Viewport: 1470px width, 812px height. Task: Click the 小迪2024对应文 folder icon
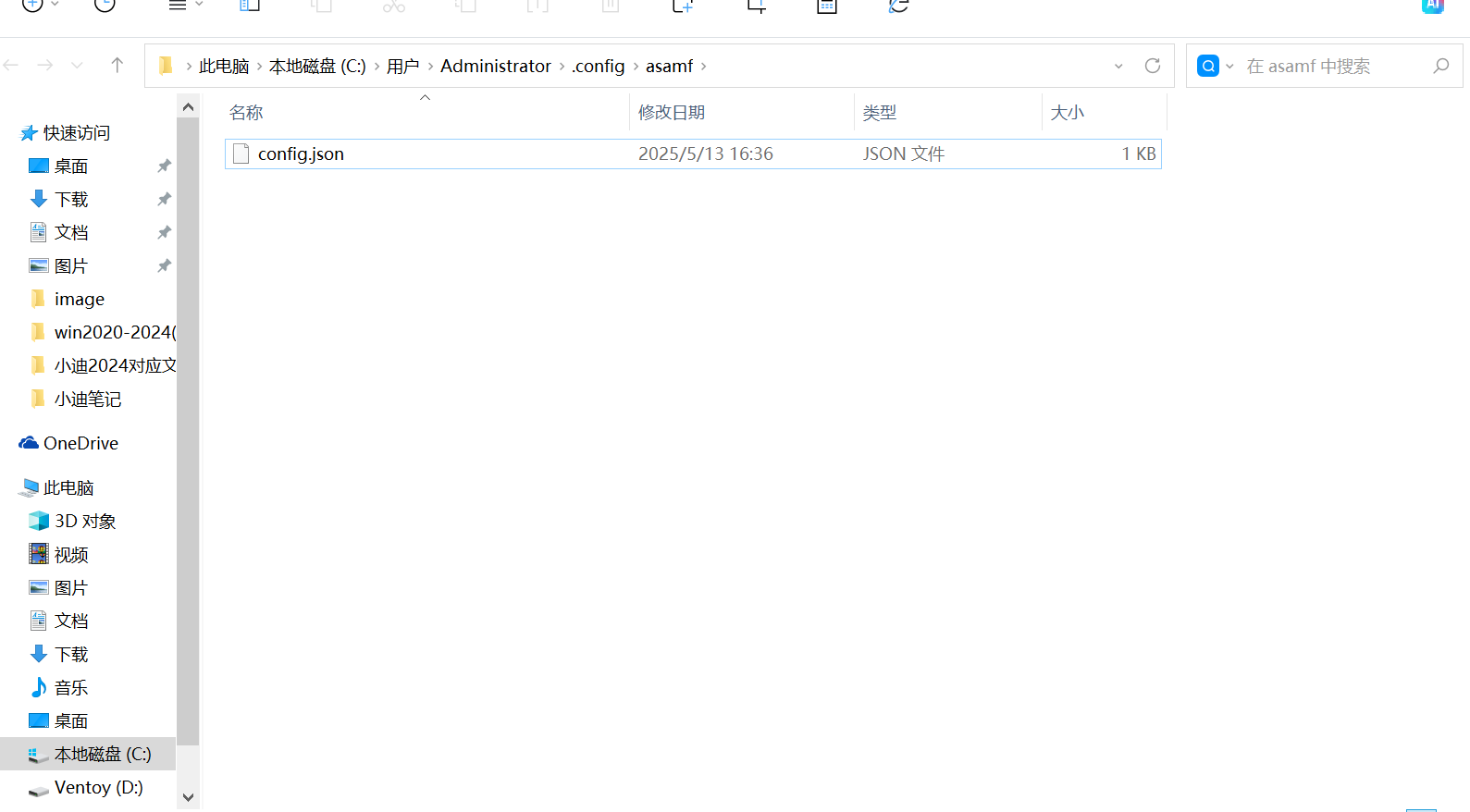pos(38,365)
